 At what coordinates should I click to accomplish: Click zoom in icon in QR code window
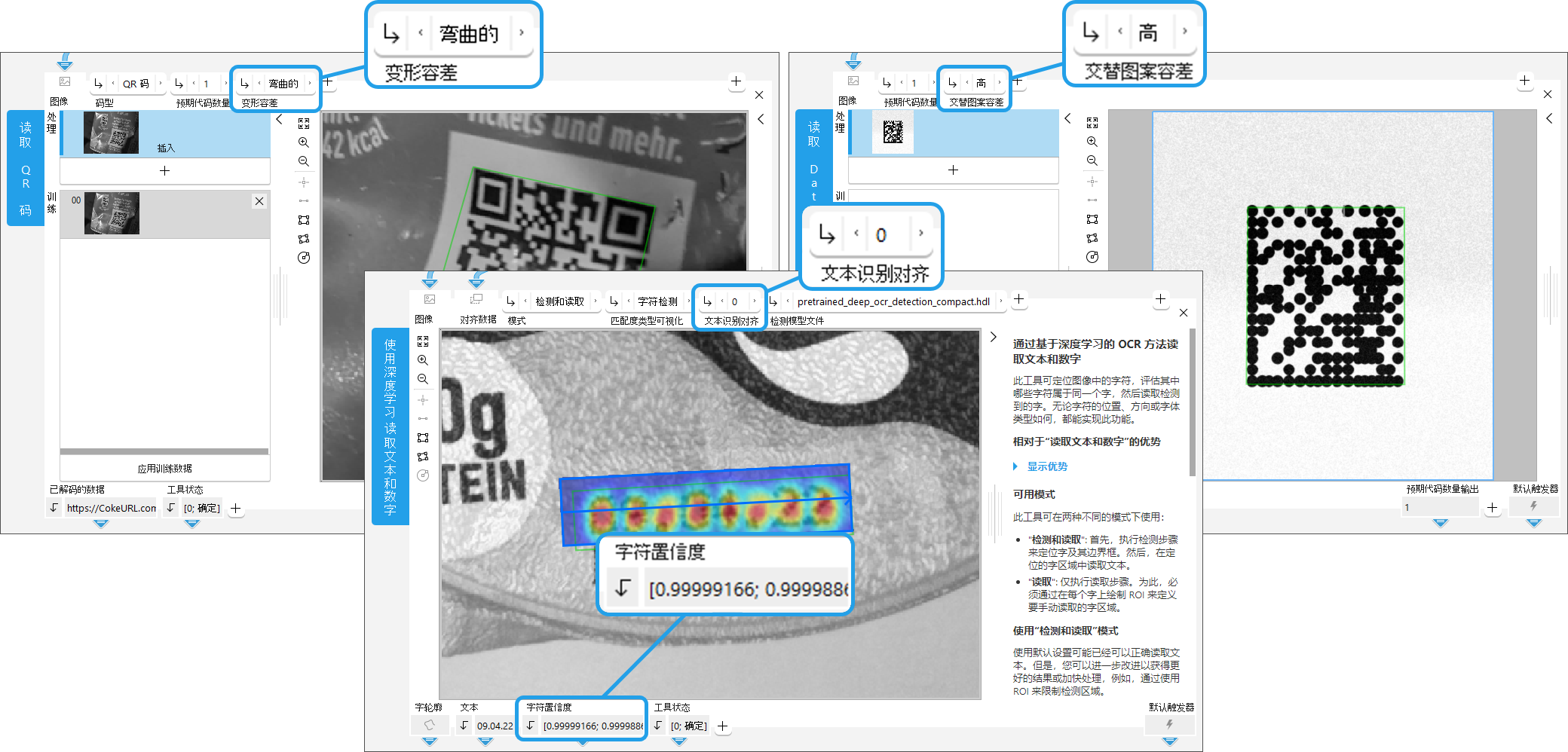point(304,142)
